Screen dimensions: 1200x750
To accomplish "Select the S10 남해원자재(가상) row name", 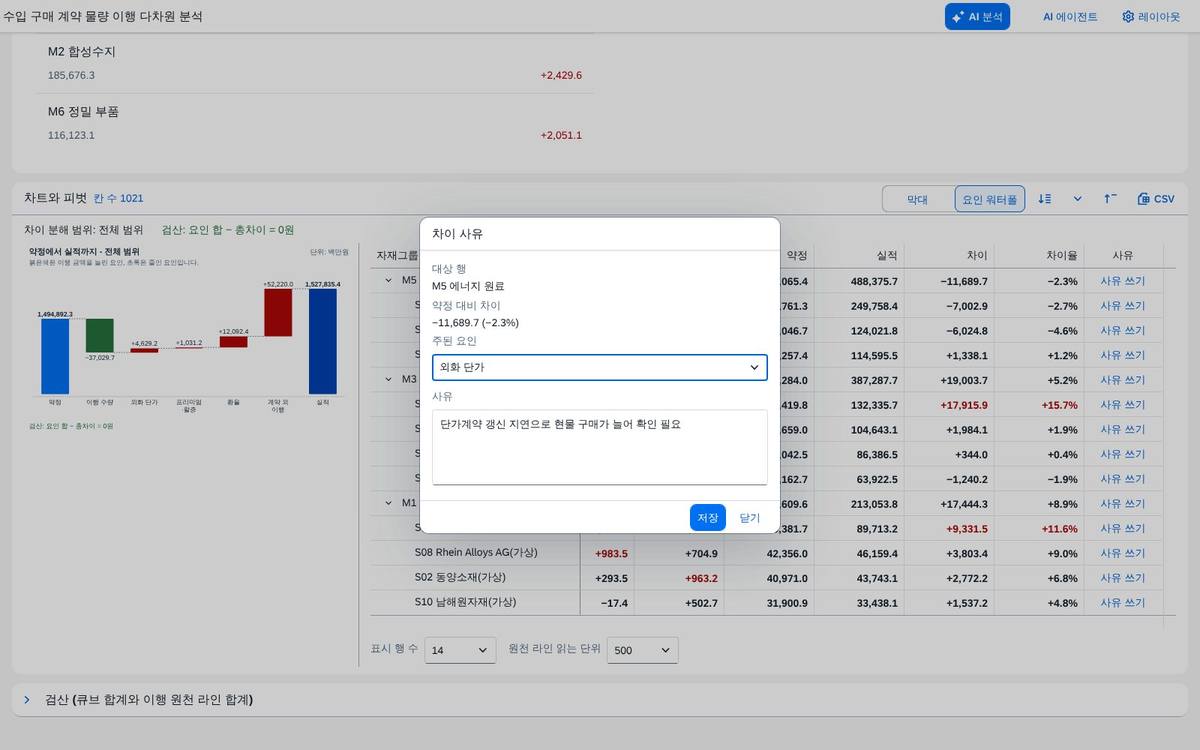I will click(x=465, y=602).
